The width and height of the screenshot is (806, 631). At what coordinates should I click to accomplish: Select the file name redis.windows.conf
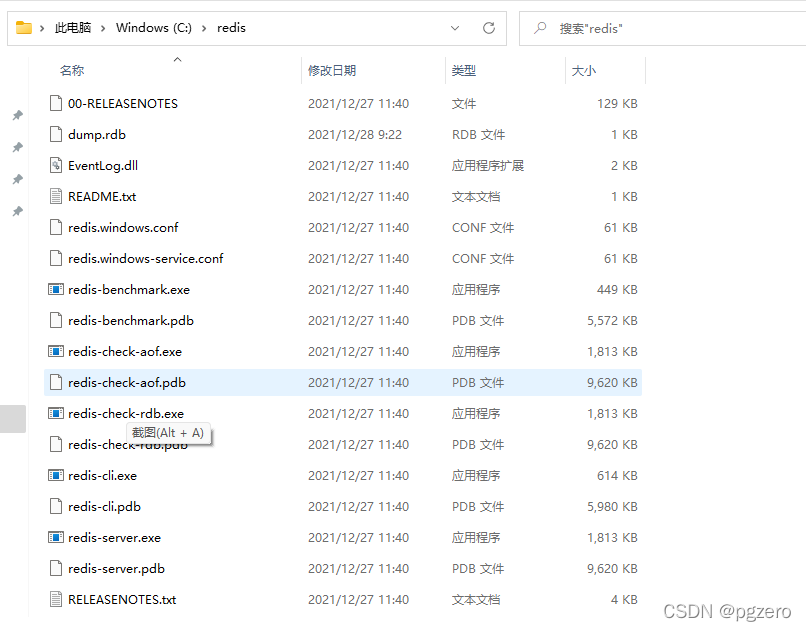123,228
